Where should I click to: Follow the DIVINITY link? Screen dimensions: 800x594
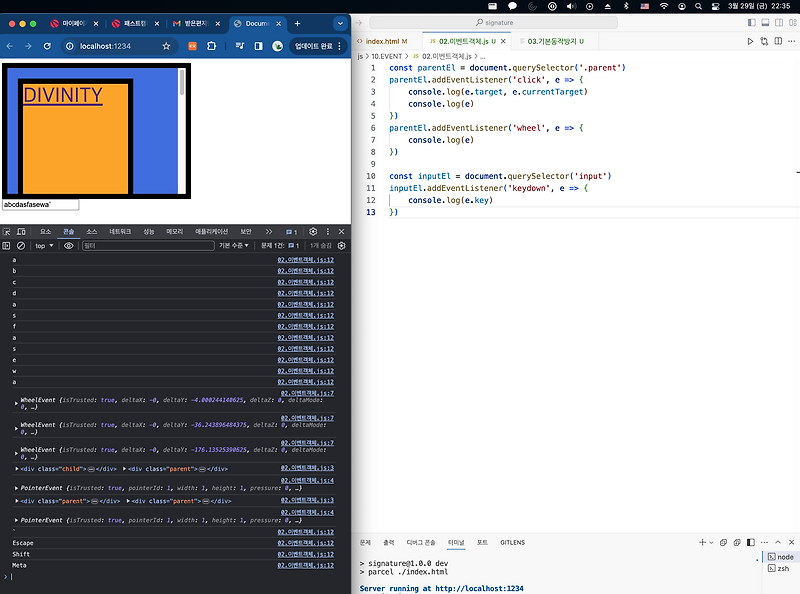pyautogui.click(x=63, y=95)
